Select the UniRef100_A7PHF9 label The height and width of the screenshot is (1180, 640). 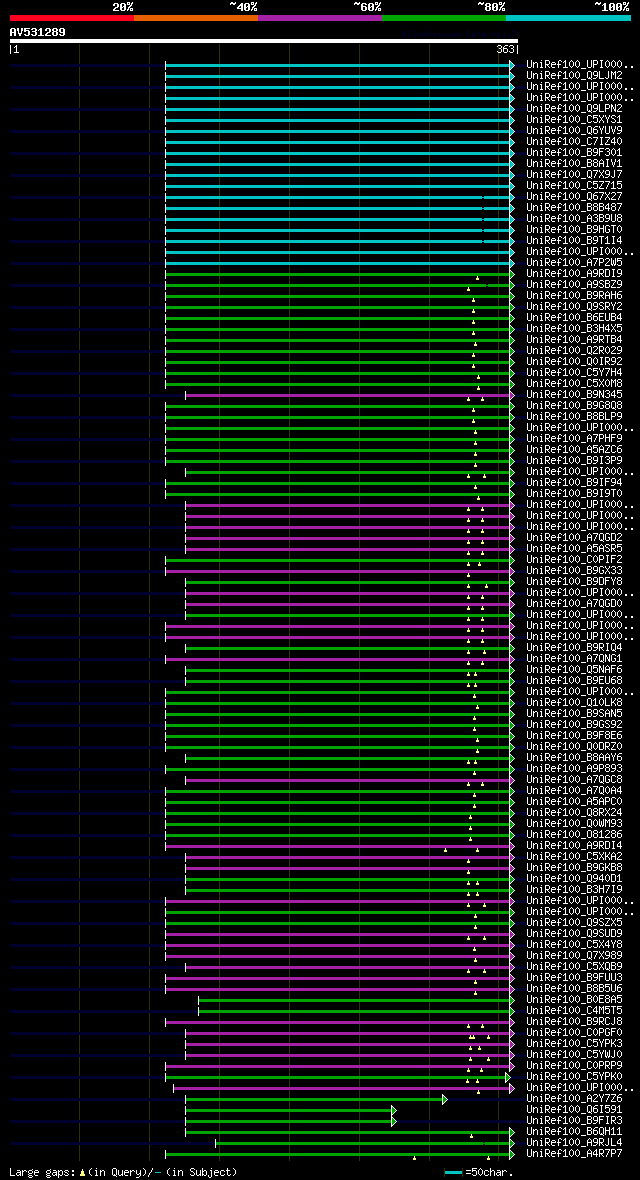pyautogui.click(x=574, y=439)
